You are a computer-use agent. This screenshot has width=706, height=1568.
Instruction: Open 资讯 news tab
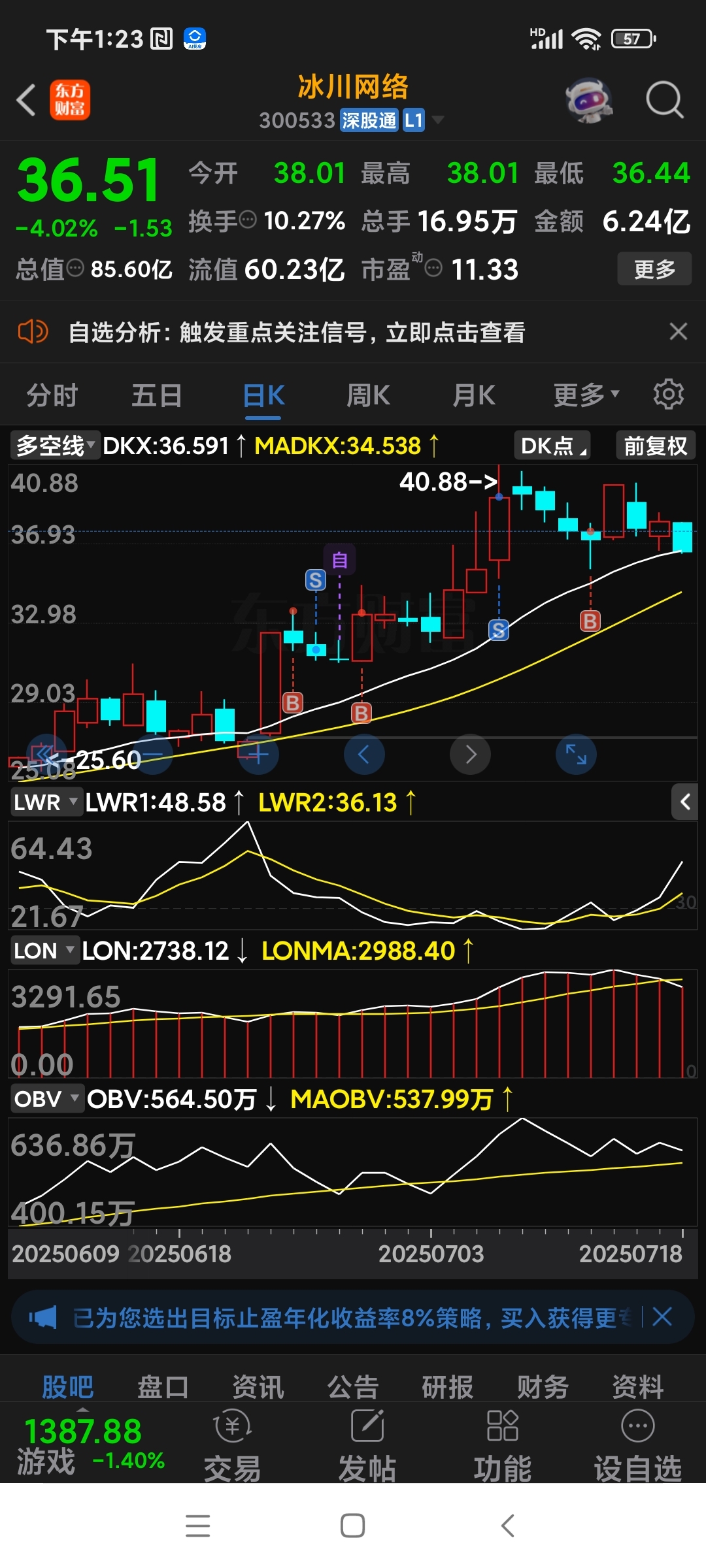[258, 1386]
